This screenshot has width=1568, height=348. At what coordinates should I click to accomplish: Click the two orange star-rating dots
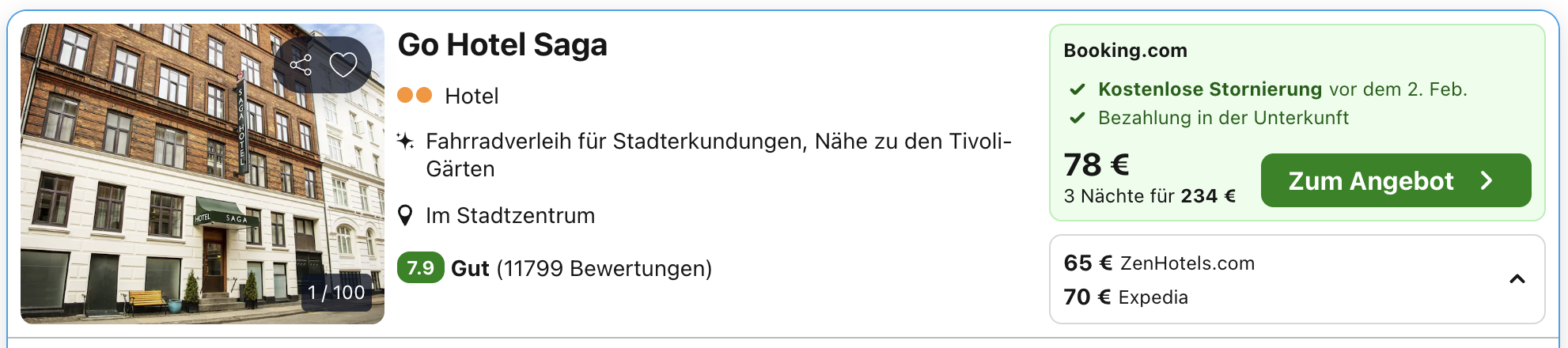pos(415,96)
